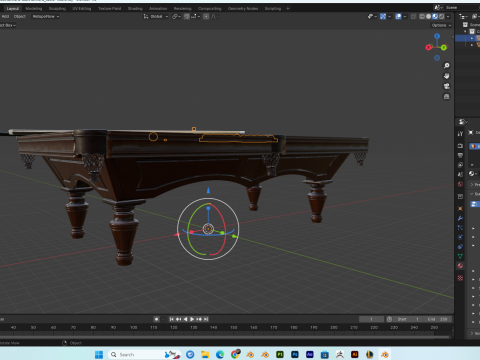Toggle auto keying record button in the timeline
The width and height of the screenshot is (480, 360).
tap(156, 319)
